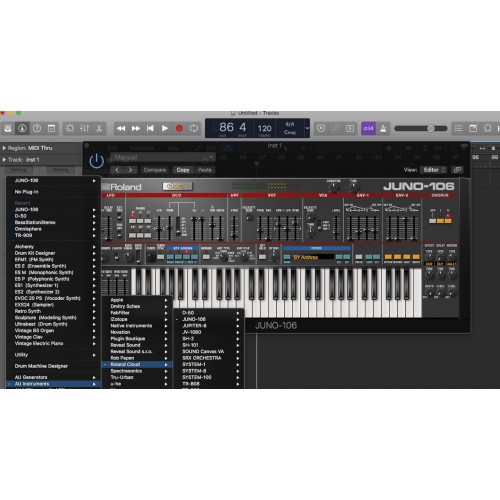This screenshot has width=500, height=500.
Task: Open the Editors scissors icon
Action: [99, 128]
